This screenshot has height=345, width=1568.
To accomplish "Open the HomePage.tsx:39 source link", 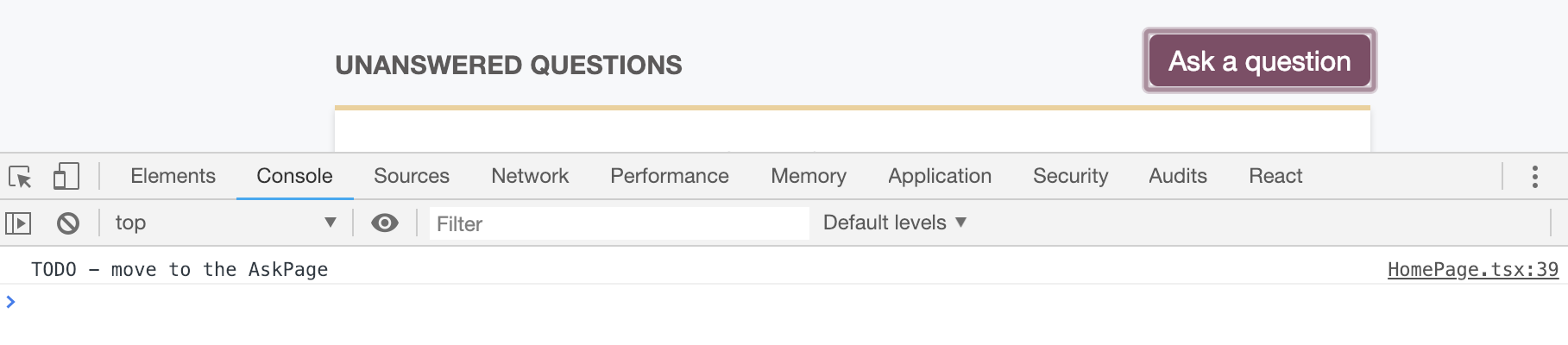I will [x=1472, y=270].
